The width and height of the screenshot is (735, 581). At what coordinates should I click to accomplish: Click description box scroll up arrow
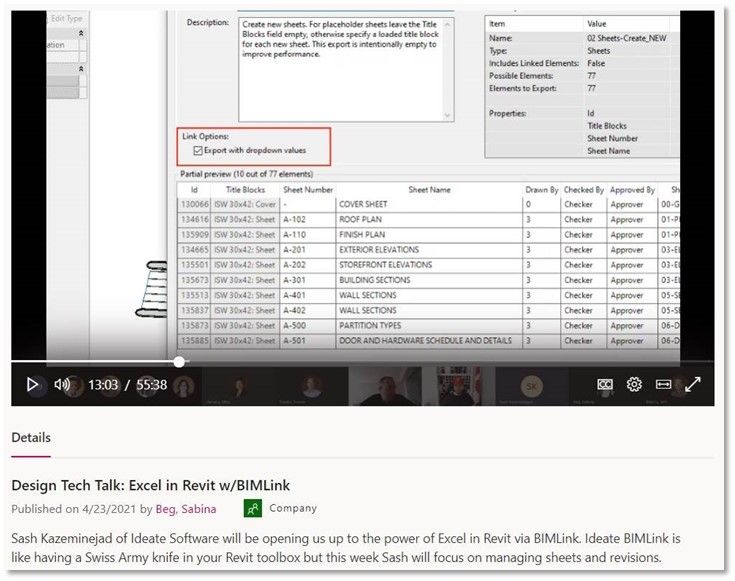pos(447,24)
